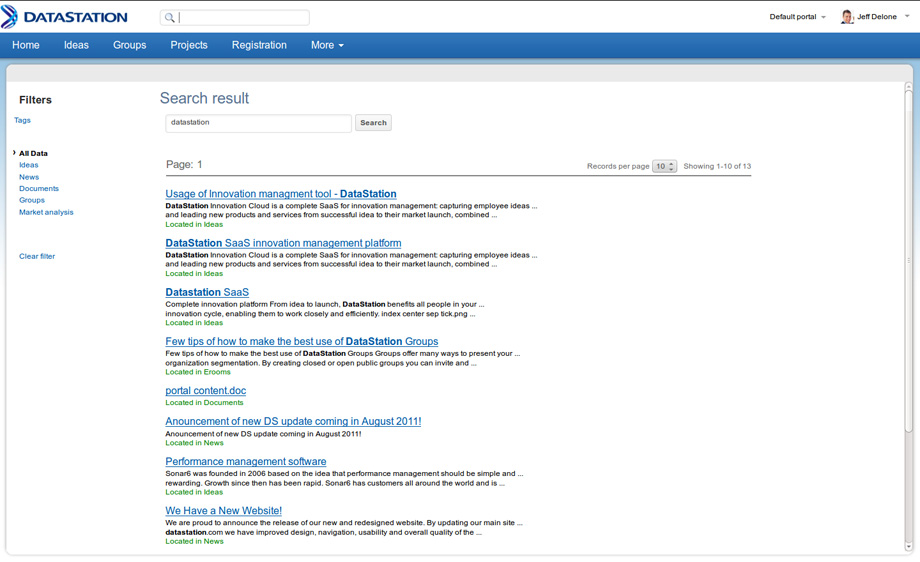Click the 'Search result' heading

pyautogui.click(x=204, y=99)
